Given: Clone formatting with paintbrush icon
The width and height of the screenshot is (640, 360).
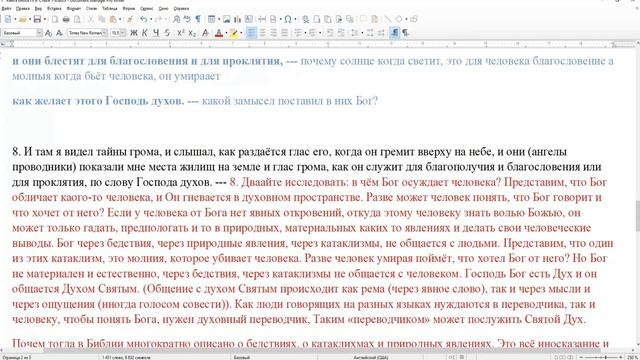Looking at the screenshot, I should point(130,19).
